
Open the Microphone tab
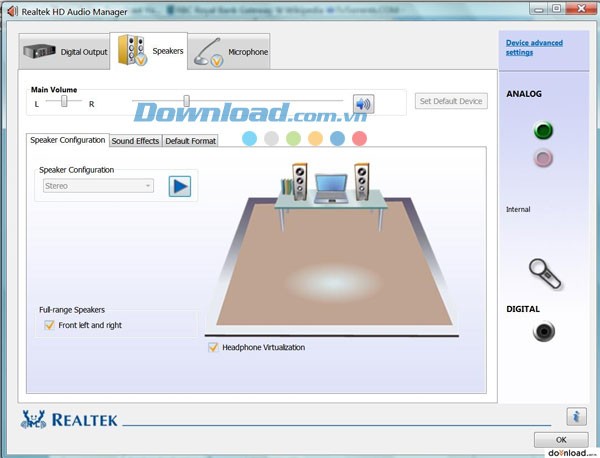coord(229,52)
